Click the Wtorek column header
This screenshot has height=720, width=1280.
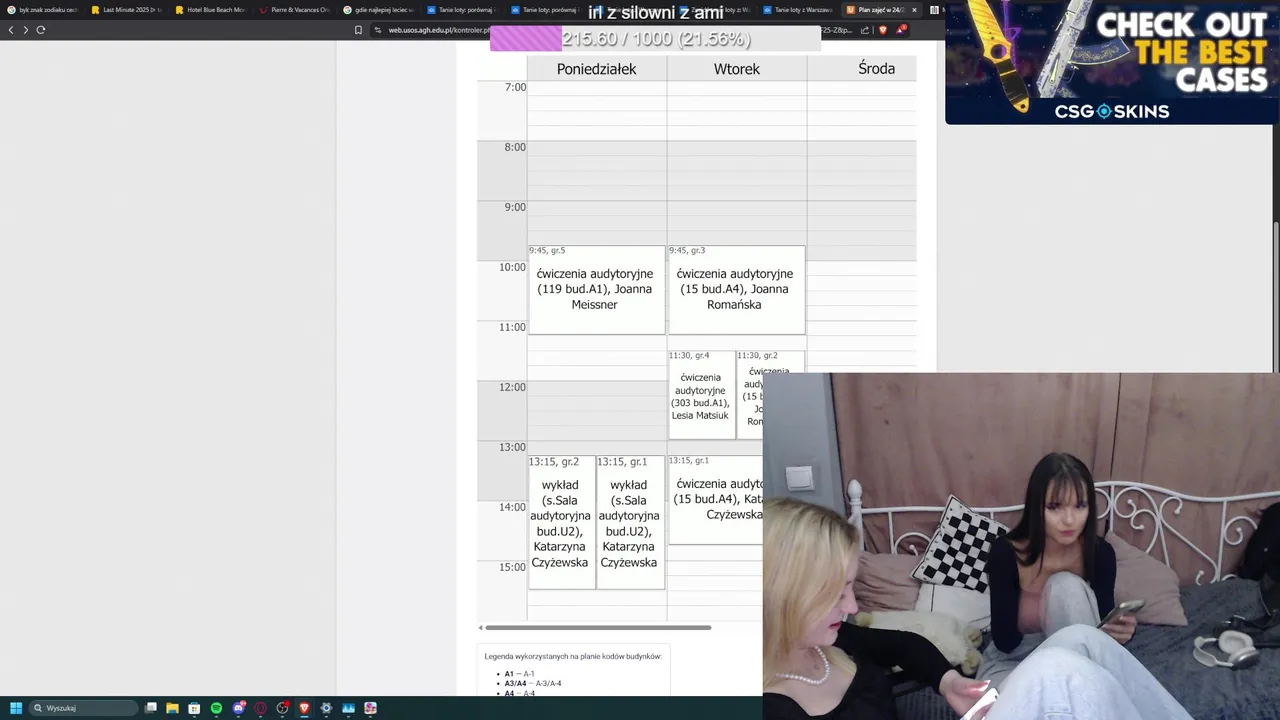coord(737,69)
